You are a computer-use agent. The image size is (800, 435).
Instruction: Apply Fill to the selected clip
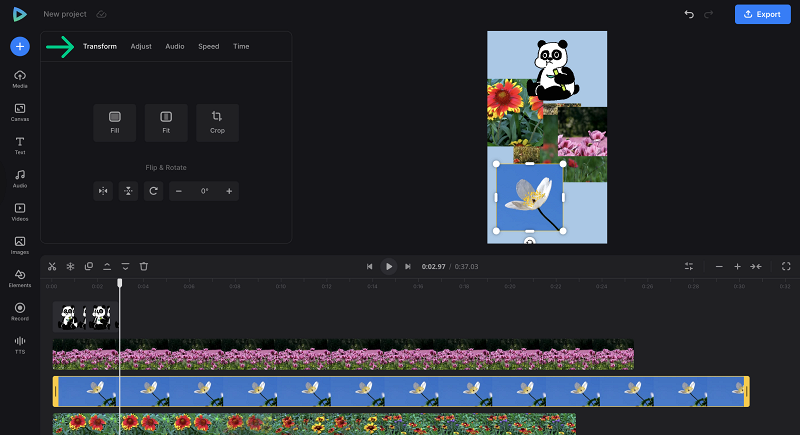click(115, 123)
